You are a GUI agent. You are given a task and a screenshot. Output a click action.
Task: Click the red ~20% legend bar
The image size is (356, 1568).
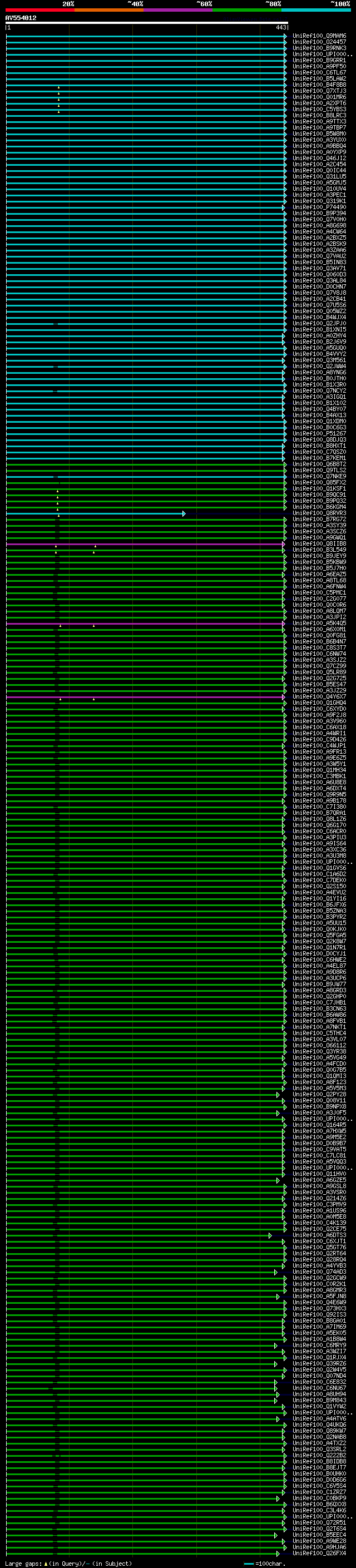point(39,10)
